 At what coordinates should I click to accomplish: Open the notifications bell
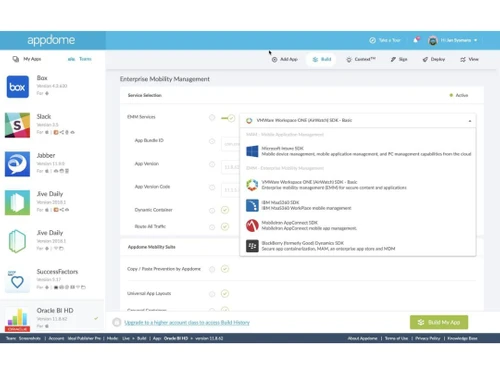416,40
